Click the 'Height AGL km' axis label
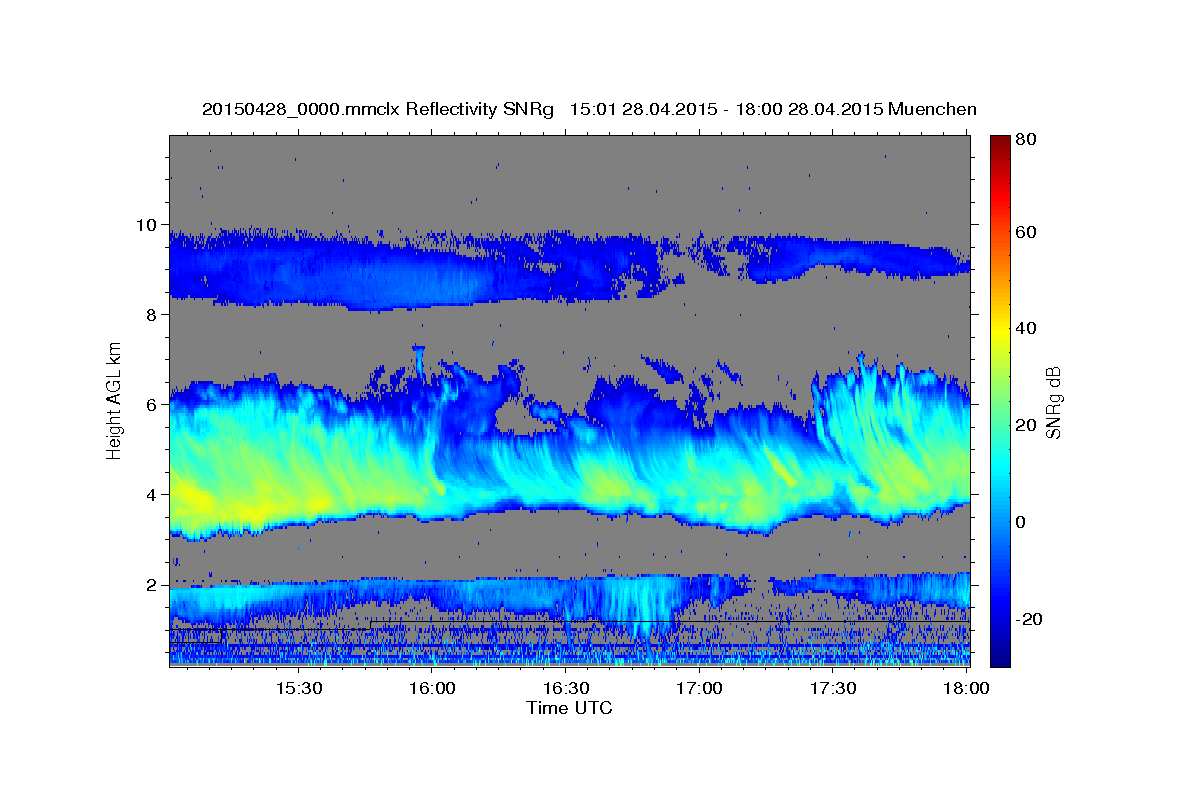 114,400
